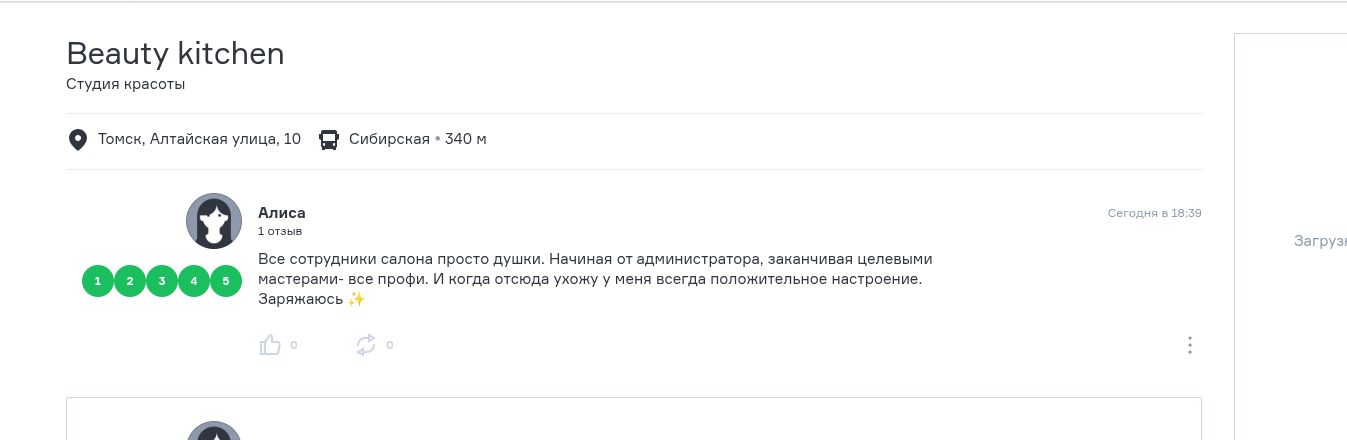Click the thumbs-up like icon
The width and height of the screenshot is (1347, 440).
pyautogui.click(x=270, y=345)
